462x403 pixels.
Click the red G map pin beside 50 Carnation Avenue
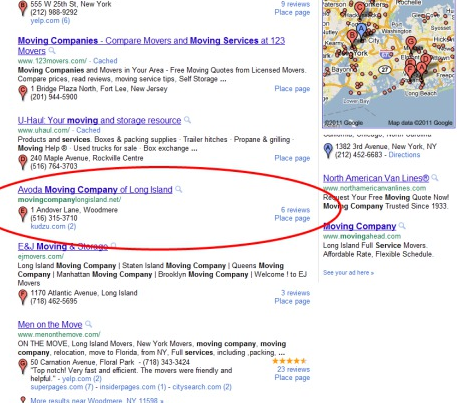[x=23, y=366]
